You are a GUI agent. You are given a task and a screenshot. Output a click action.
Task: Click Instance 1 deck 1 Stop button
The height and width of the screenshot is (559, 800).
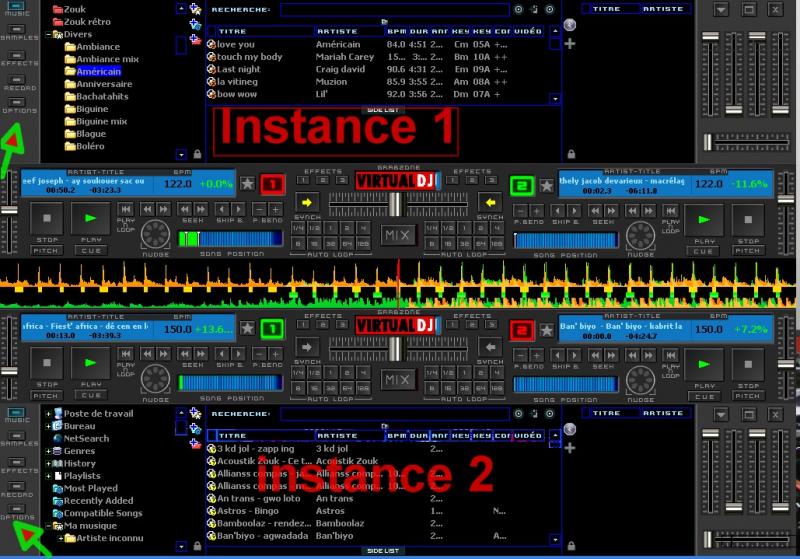(x=47, y=218)
